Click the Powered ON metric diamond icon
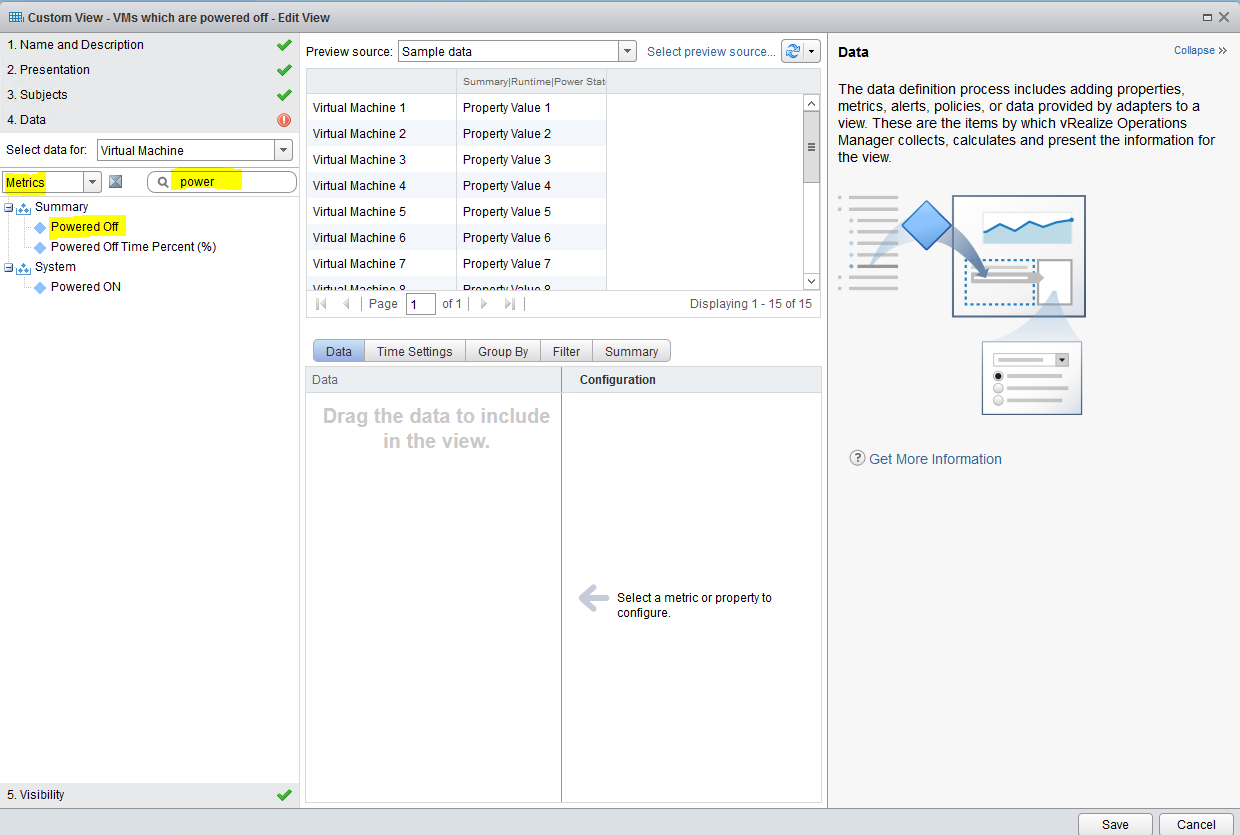1240x835 pixels. coord(40,287)
